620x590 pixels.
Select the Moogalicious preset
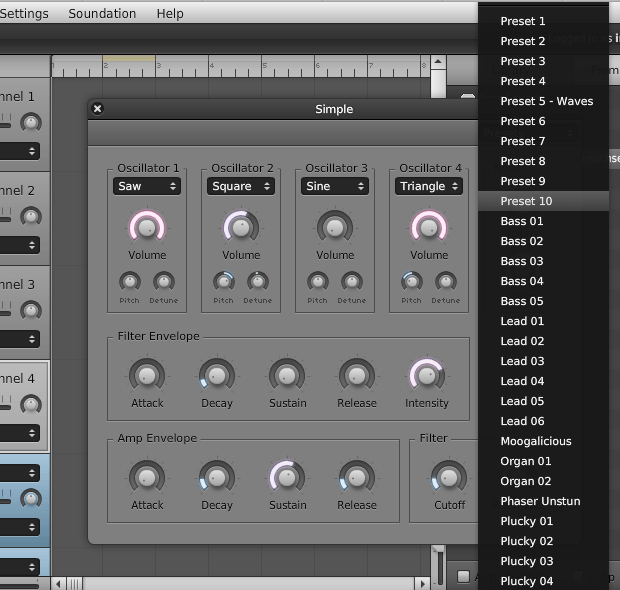543,441
